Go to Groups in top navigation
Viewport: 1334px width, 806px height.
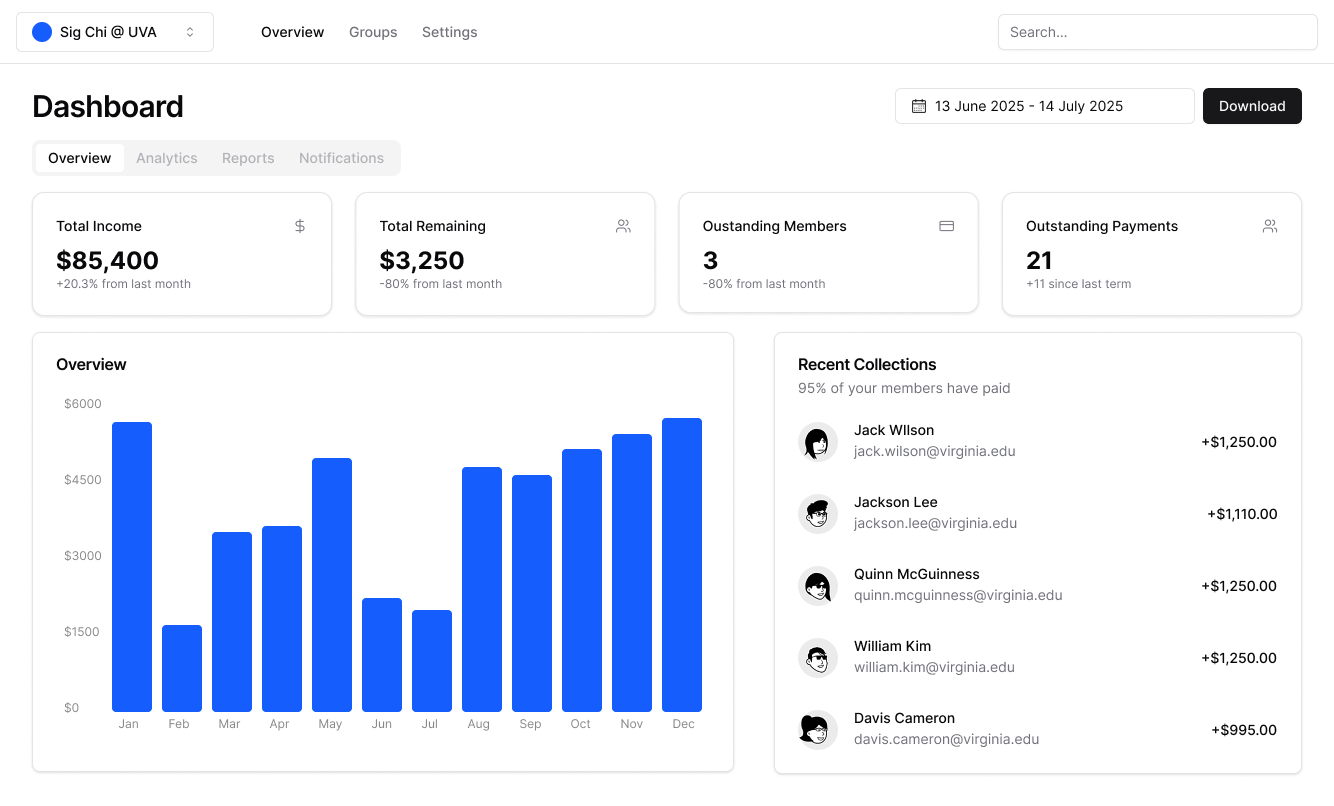(x=373, y=32)
